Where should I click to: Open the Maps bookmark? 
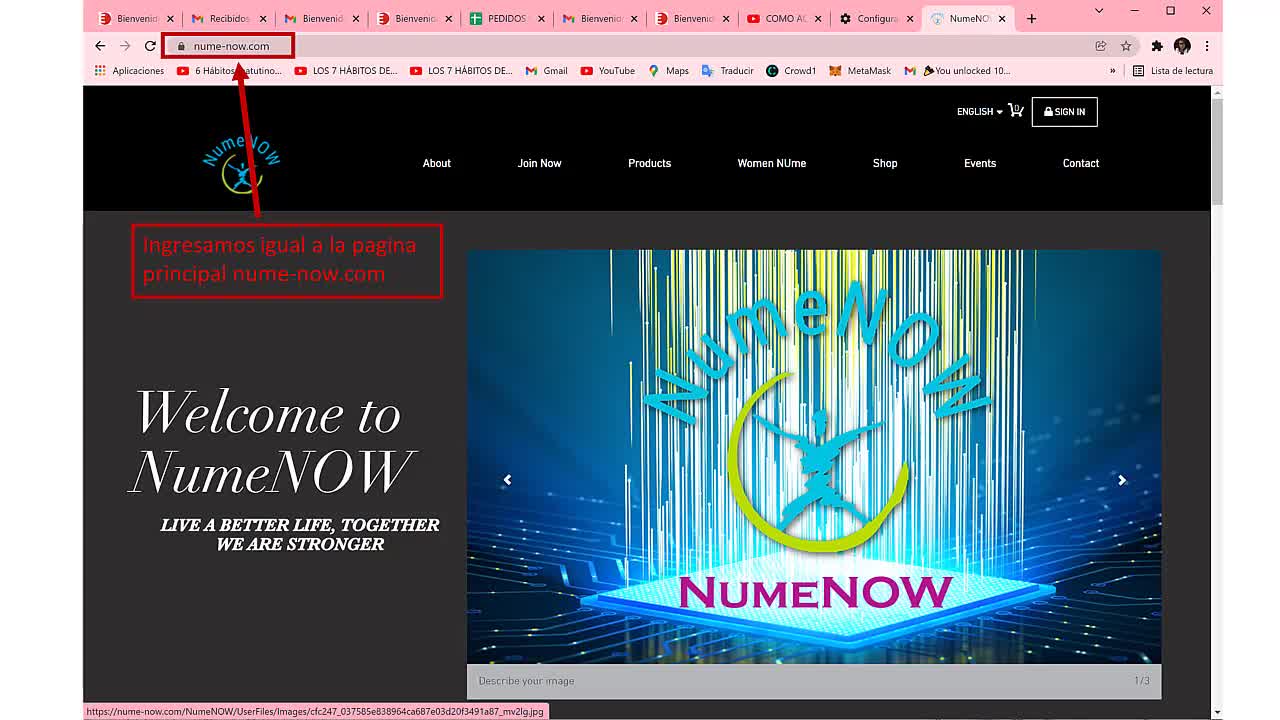tap(668, 71)
